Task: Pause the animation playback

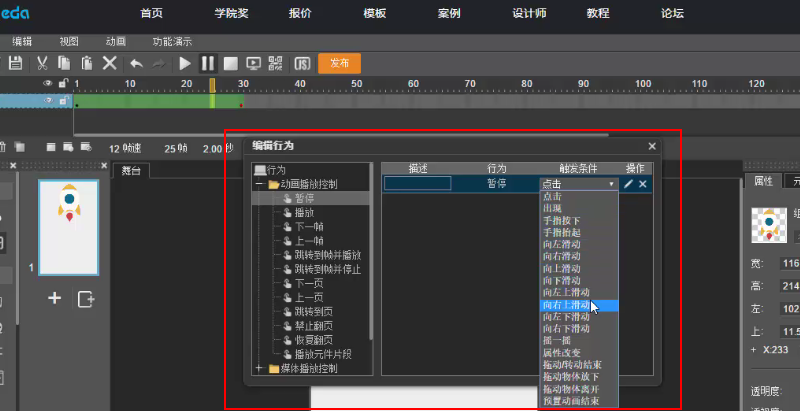Action: point(208,64)
